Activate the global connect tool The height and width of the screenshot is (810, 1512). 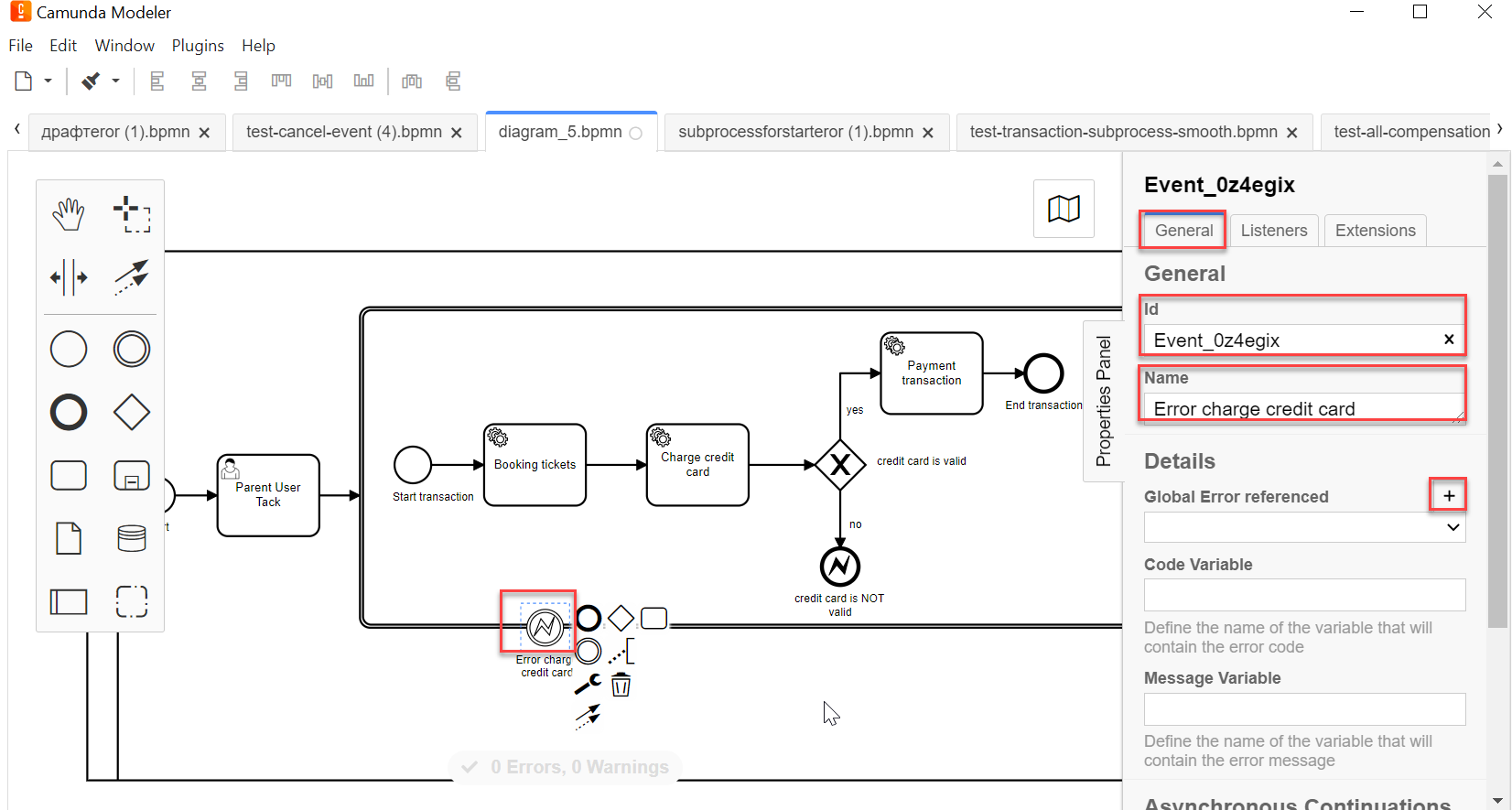click(132, 276)
